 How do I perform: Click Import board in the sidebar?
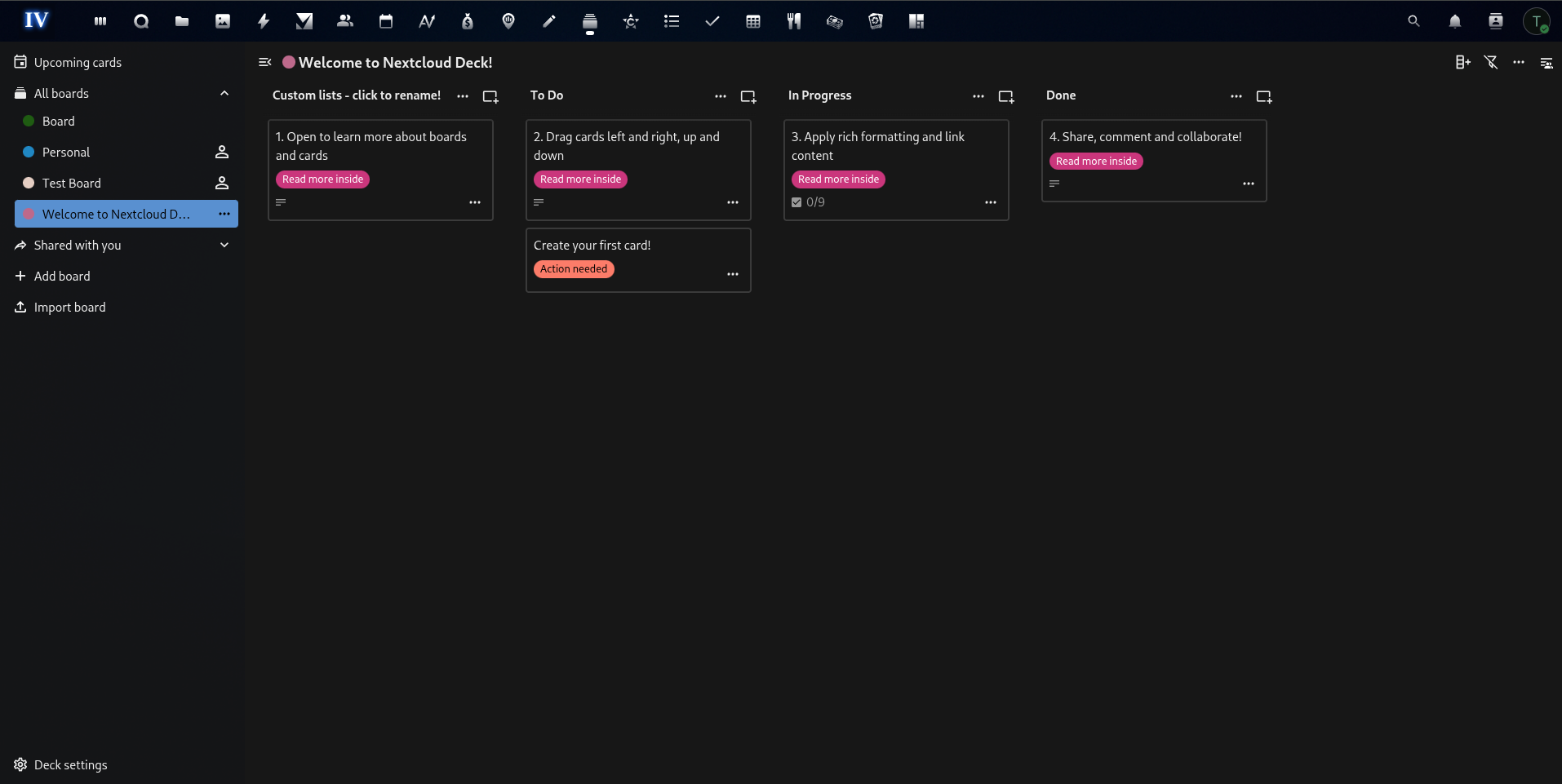(x=69, y=308)
